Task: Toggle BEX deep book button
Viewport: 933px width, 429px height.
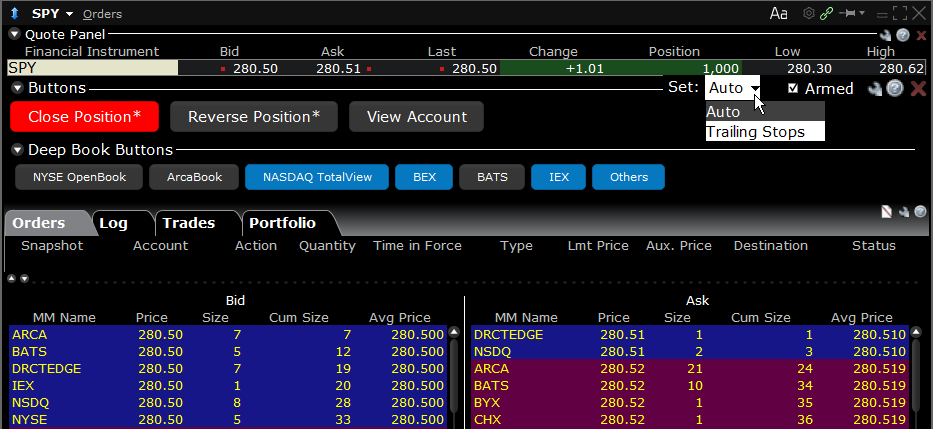Action: point(424,177)
